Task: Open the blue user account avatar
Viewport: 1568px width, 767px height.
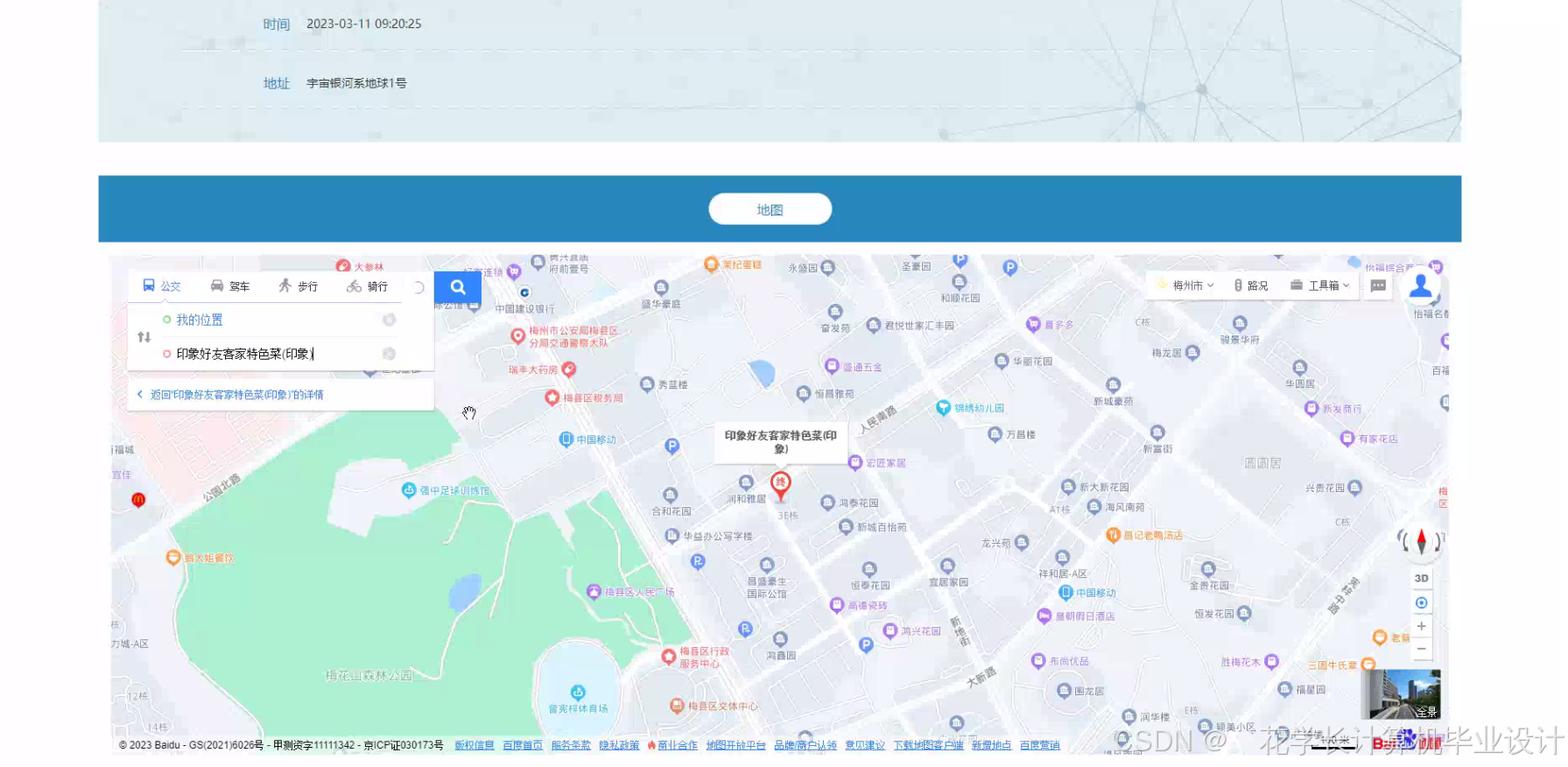Action: (1421, 285)
